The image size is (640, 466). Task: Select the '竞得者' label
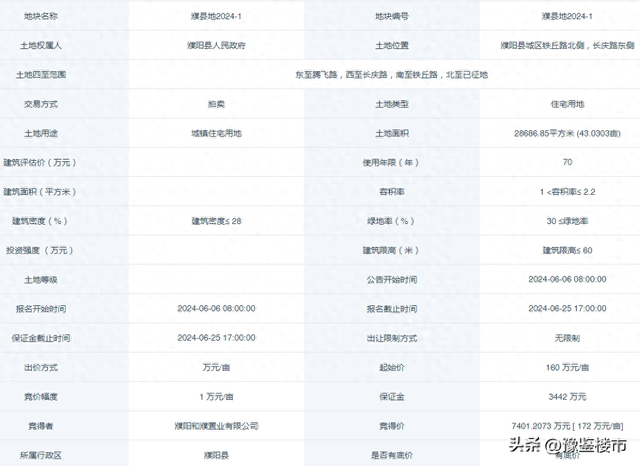41,426
